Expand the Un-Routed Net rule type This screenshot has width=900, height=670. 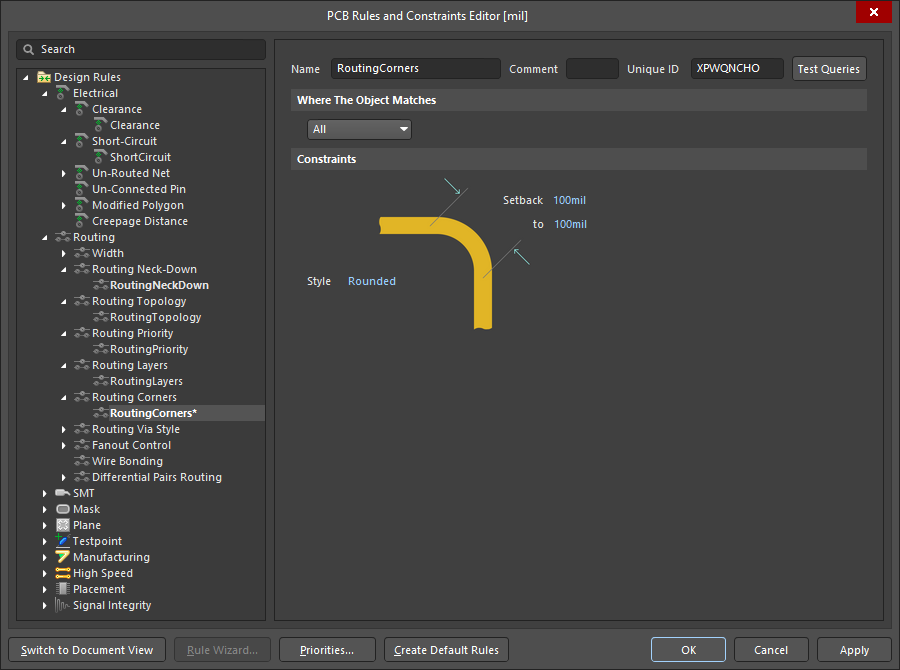pyautogui.click(x=64, y=173)
